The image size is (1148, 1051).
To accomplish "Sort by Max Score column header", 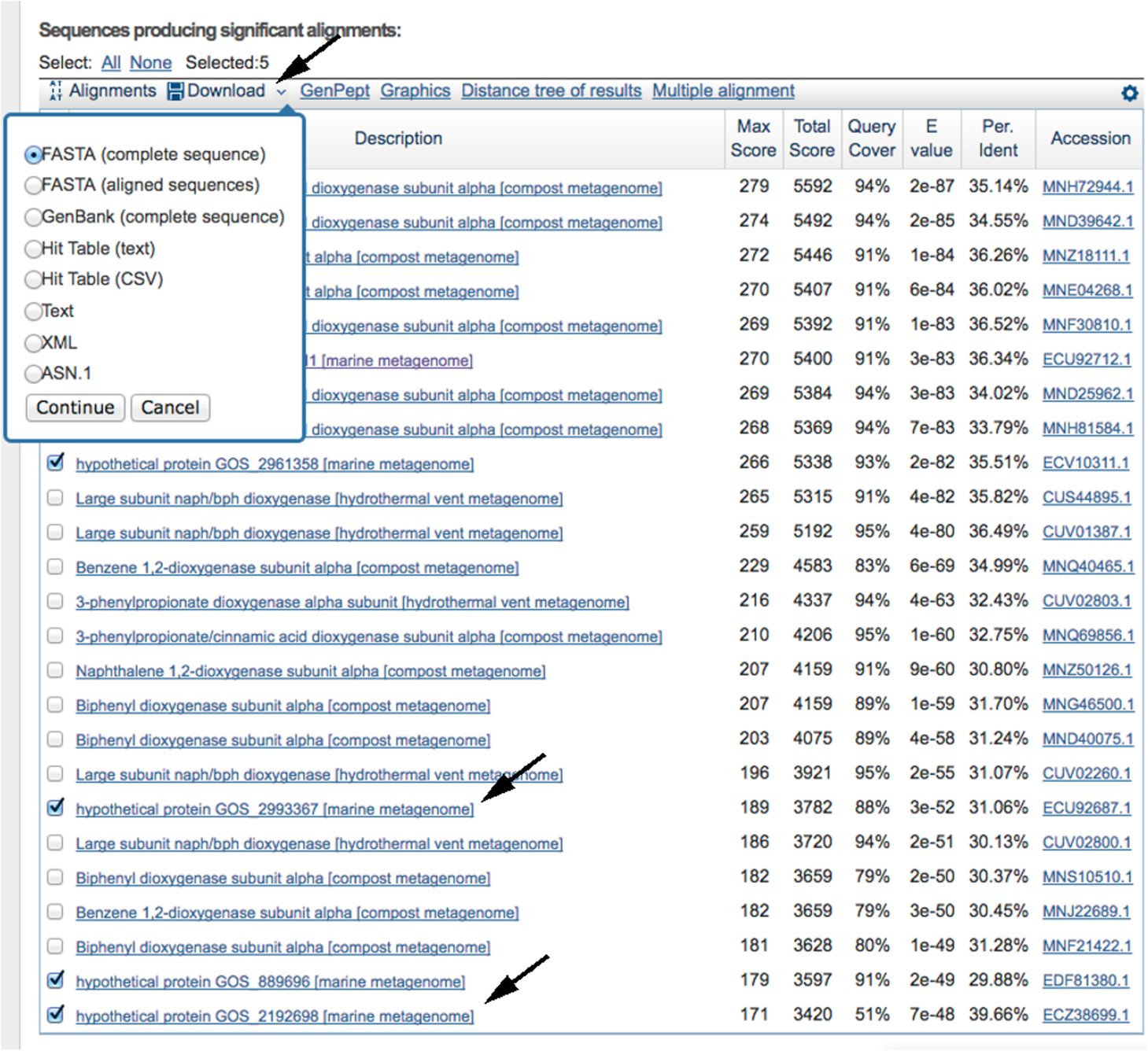I will [753, 138].
